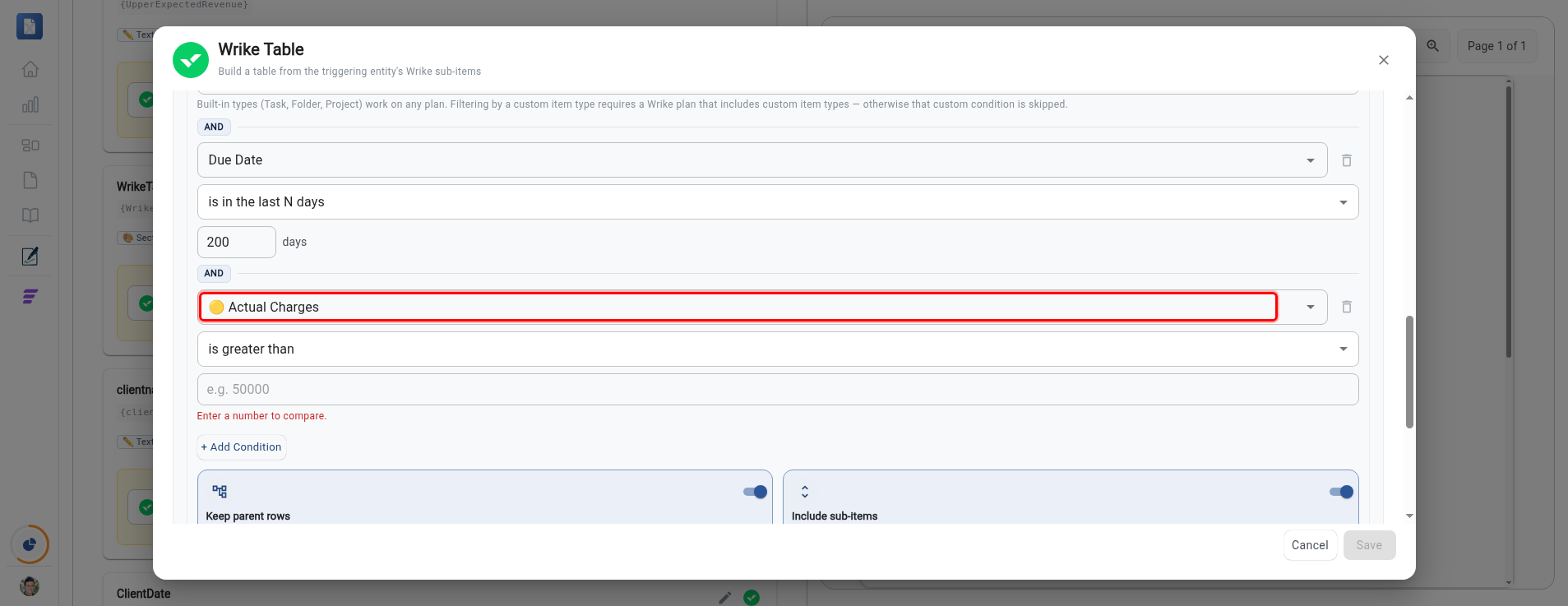Screen dimensions: 1568x606
Task: Click the + Add Condition button
Action: click(242, 447)
